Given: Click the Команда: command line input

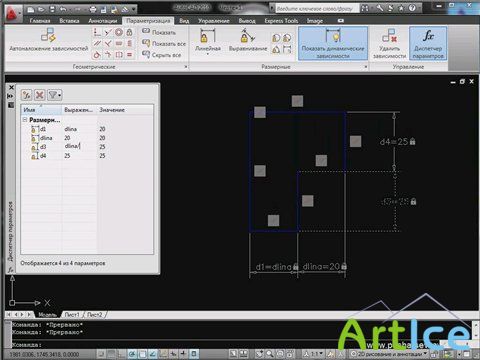Looking at the screenshot, I should (x=240, y=345).
